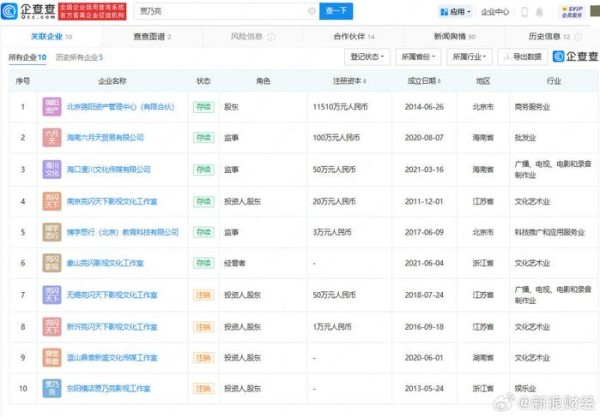
Task: Click the 企查查 logo at top left
Action: tap(28, 11)
